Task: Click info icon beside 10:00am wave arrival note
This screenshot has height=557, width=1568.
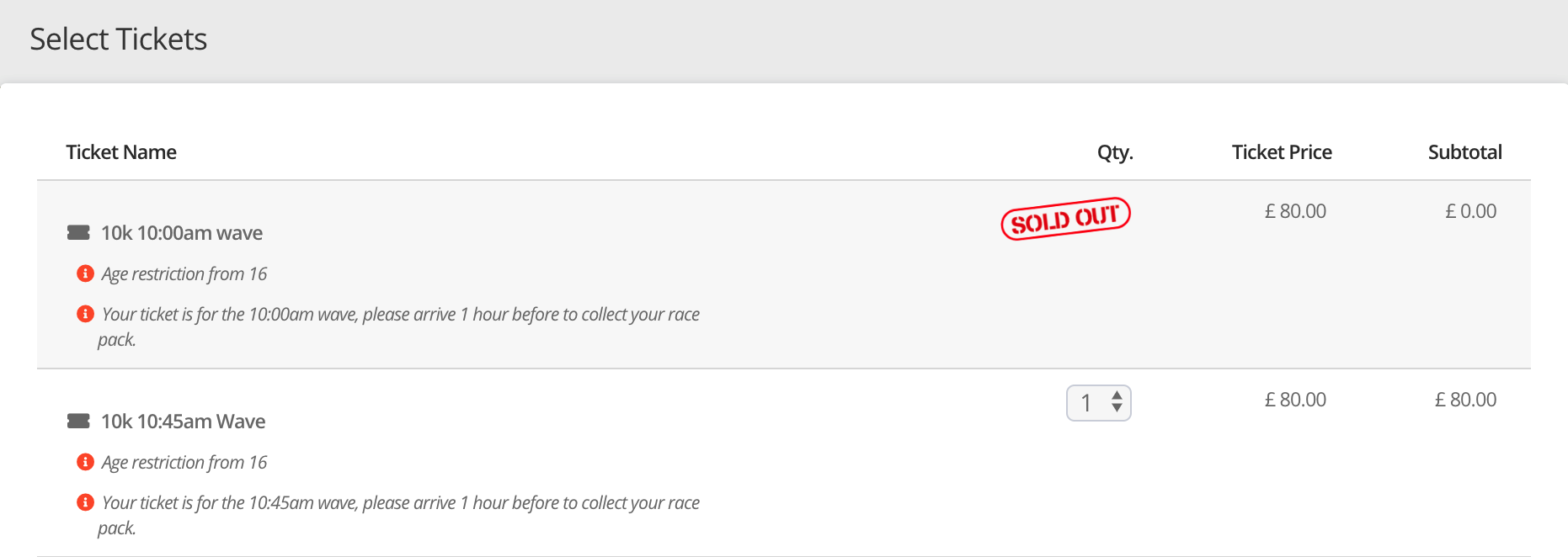Action: click(85, 314)
